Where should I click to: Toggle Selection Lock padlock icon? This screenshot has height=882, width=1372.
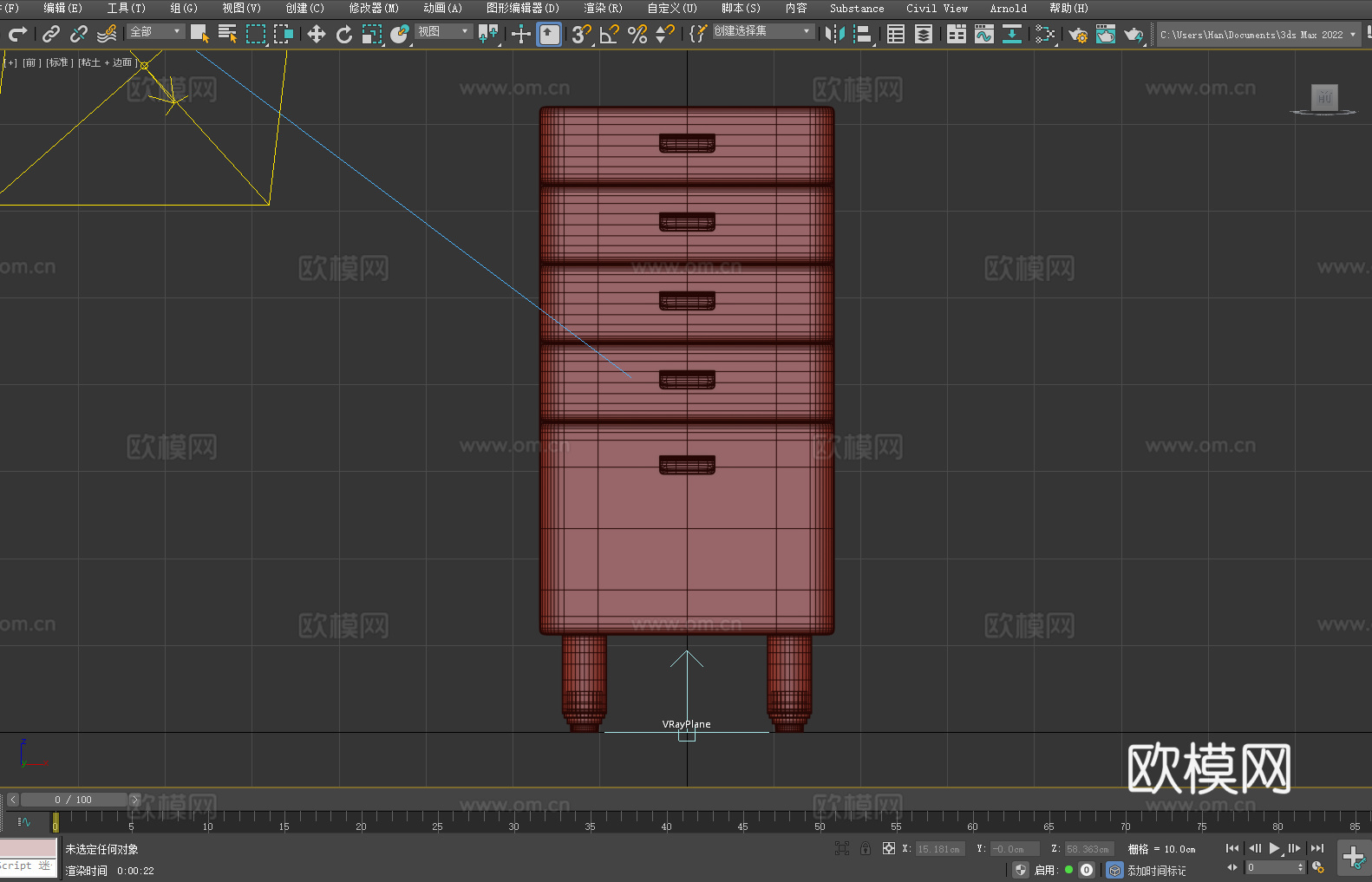click(866, 849)
